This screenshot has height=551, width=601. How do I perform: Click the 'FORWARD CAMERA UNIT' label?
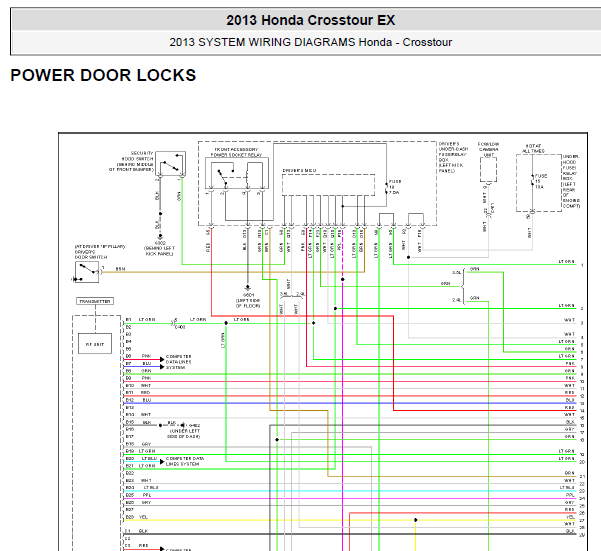pos(488,149)
